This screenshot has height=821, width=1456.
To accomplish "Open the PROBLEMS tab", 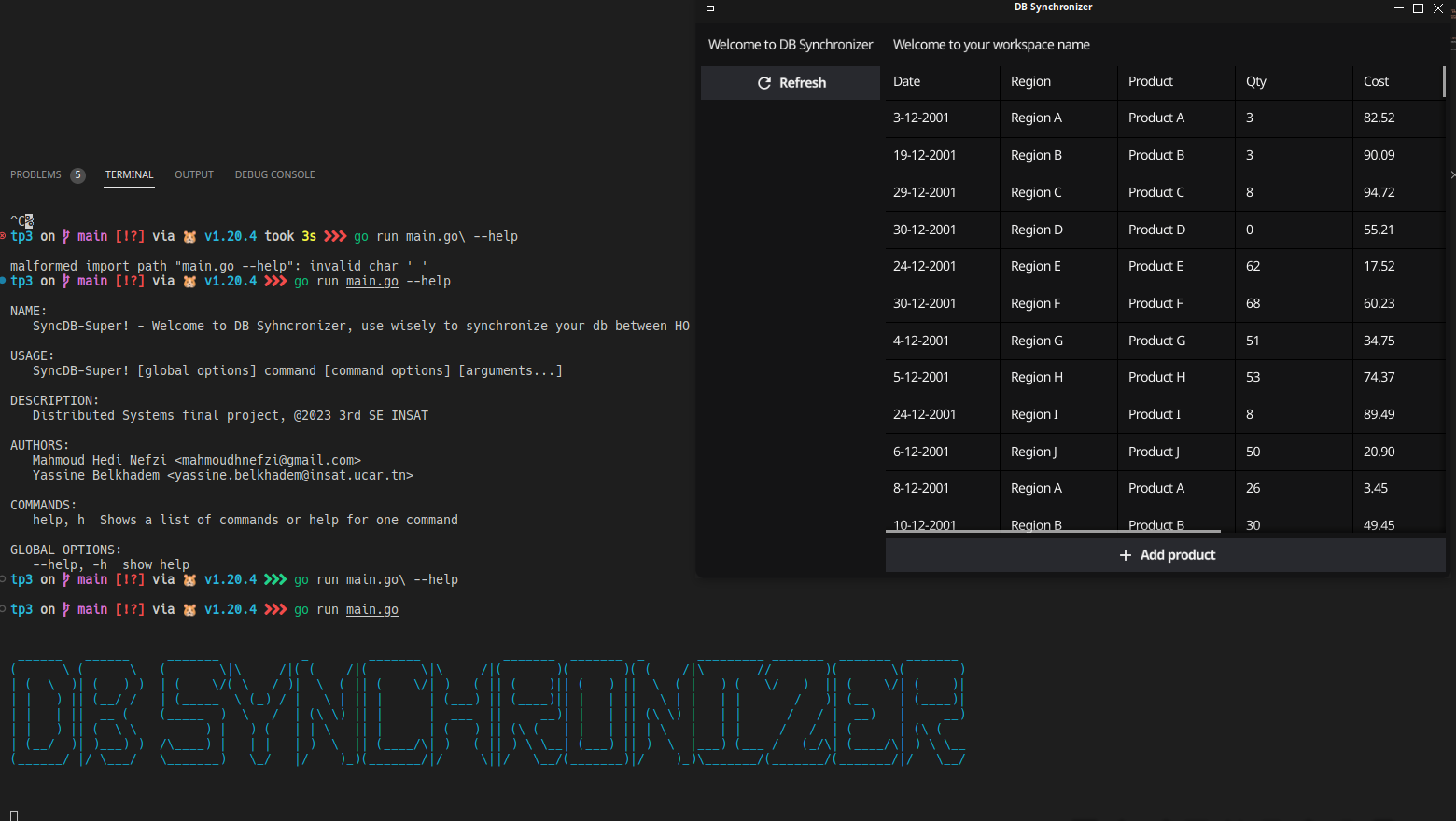I will click(x=35, y=174).
